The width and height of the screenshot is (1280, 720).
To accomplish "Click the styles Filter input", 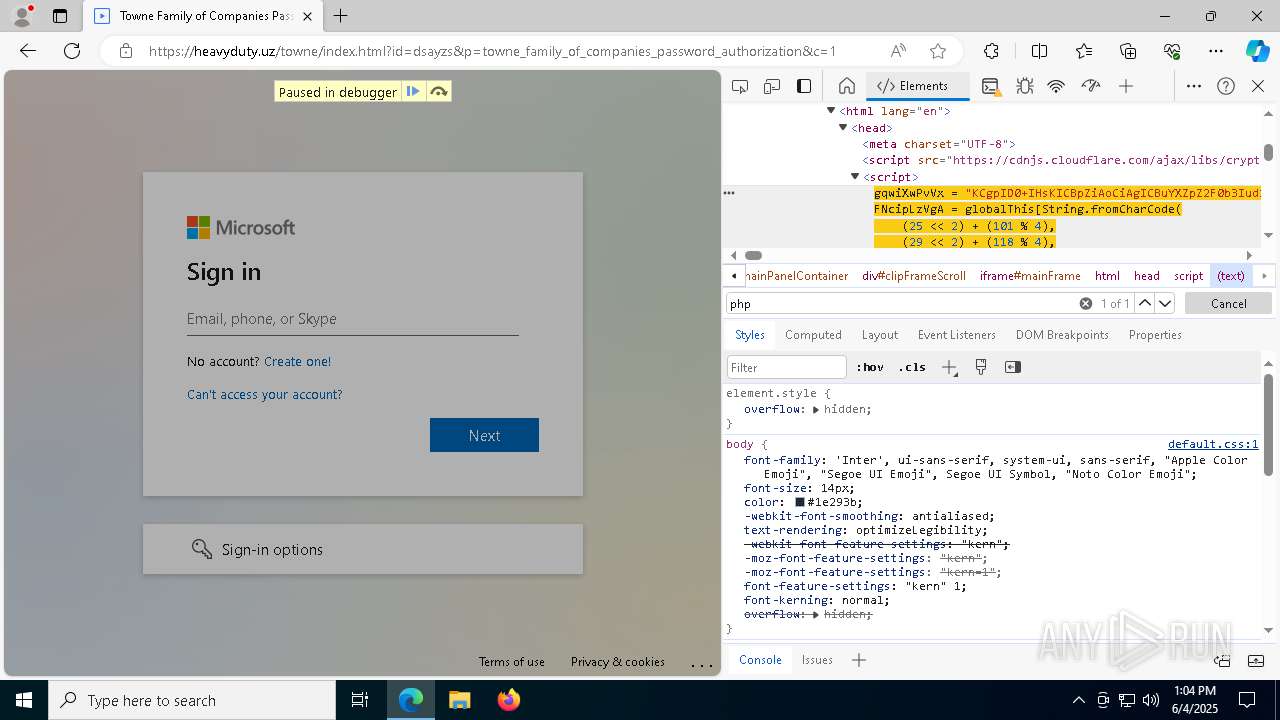I will [786, 367].
